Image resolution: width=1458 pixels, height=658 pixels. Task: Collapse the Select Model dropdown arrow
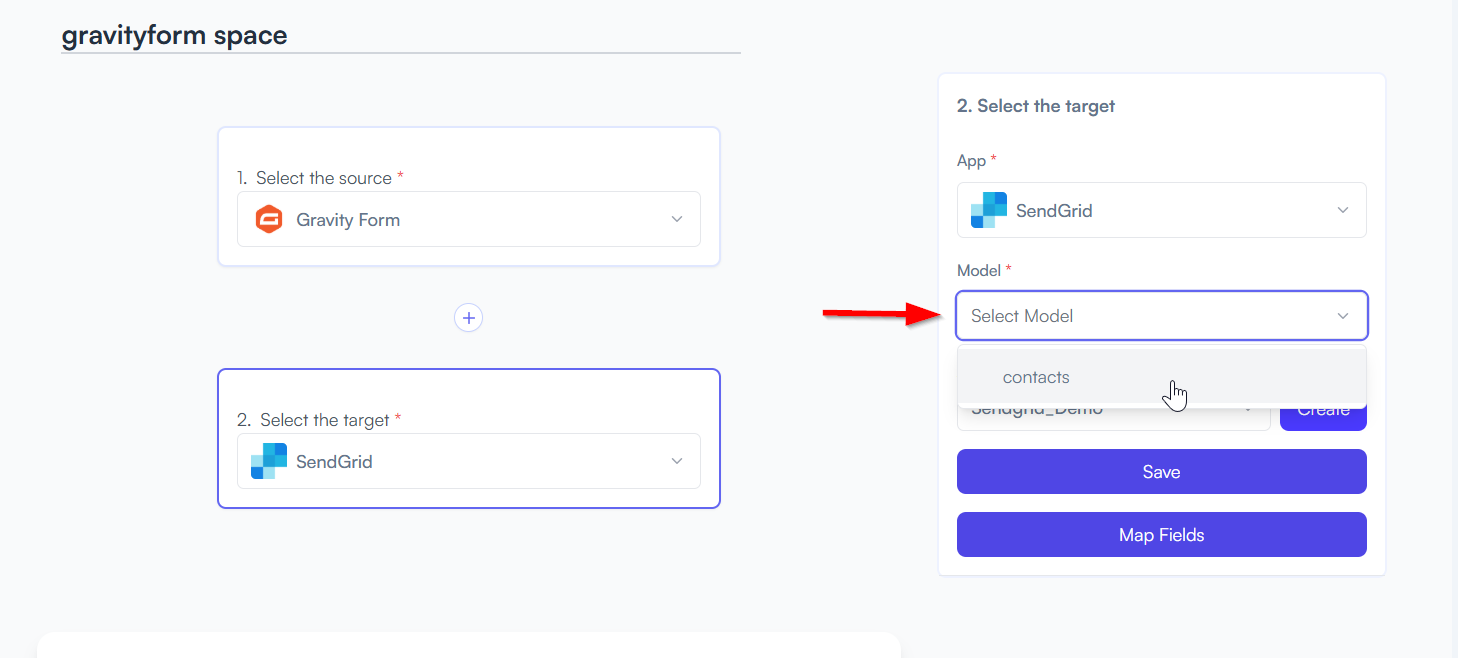(x=1343, y=316)
